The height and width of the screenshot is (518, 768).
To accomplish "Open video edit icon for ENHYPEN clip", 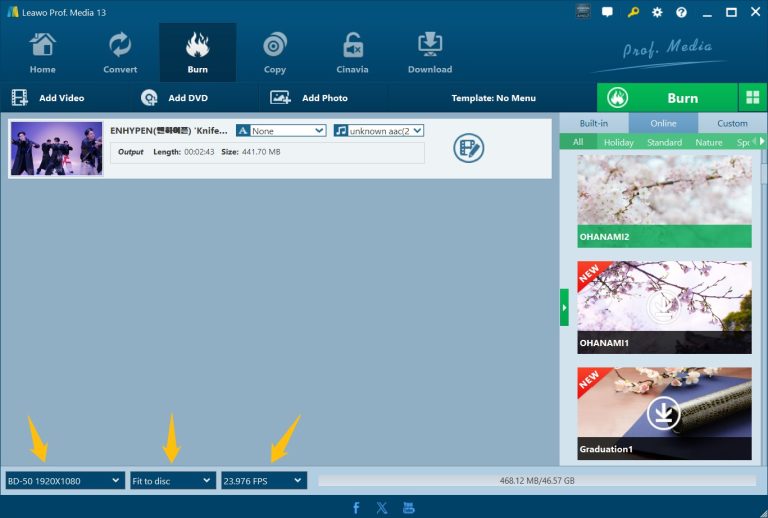I will (469, 148).
